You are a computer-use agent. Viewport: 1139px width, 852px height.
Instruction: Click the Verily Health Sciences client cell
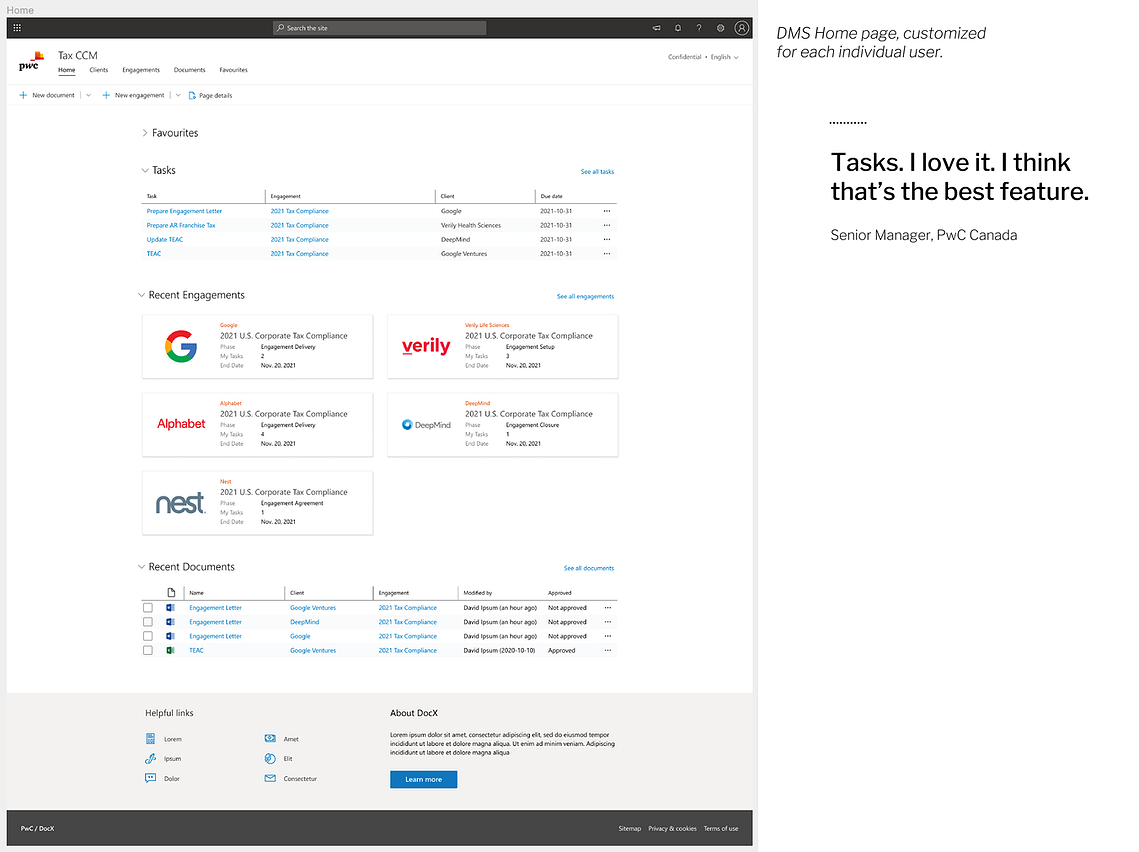(x=471, y=225)
